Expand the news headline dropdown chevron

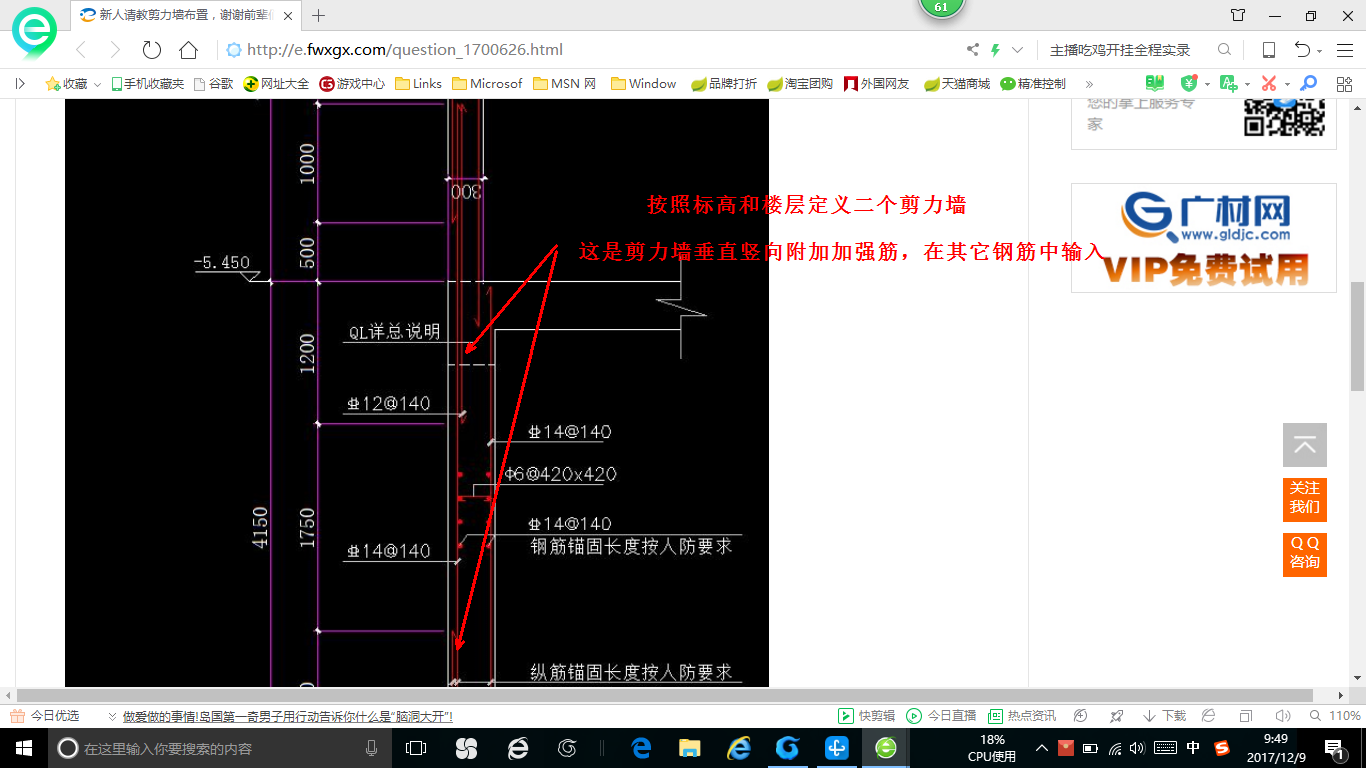tap(111, 716)
